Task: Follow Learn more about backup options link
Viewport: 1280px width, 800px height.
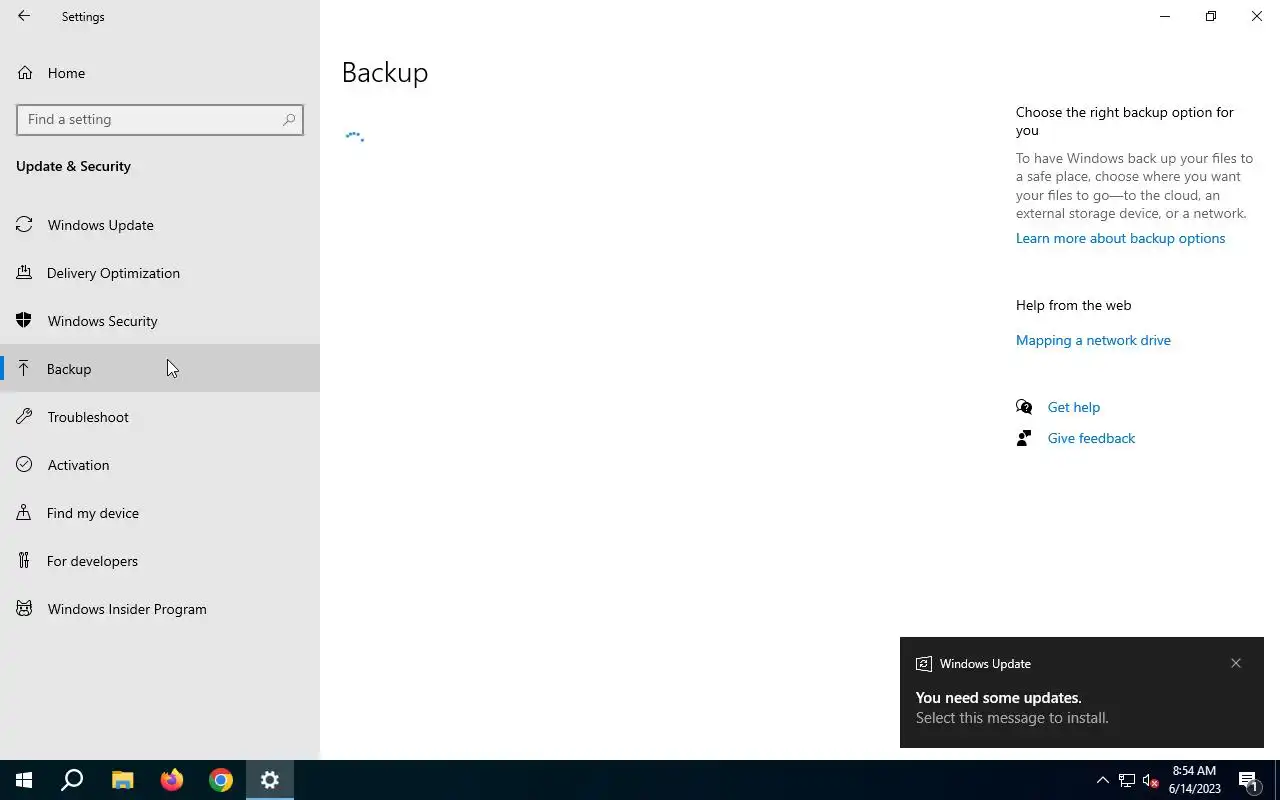Action: tap(1120, 238)
